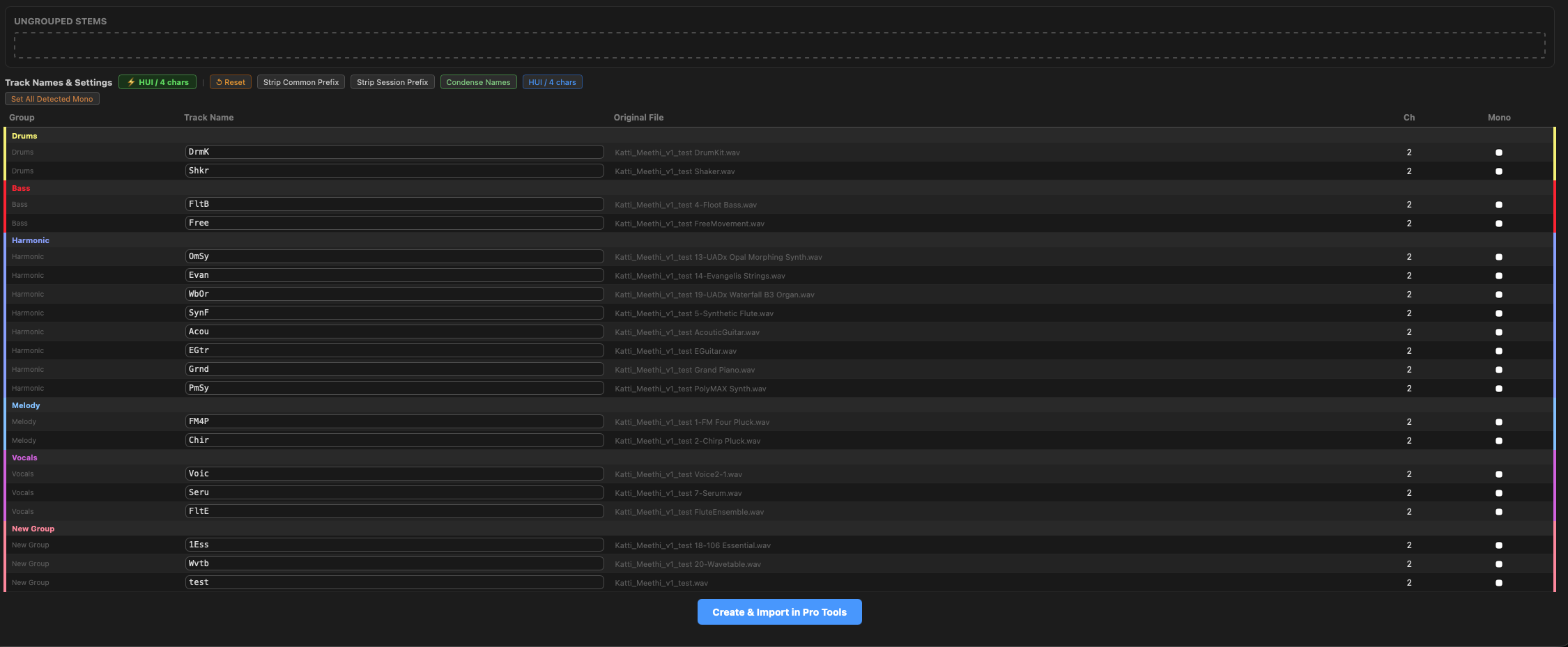
Task: Toggle Mono for the test track
Action: point(1499,582)
